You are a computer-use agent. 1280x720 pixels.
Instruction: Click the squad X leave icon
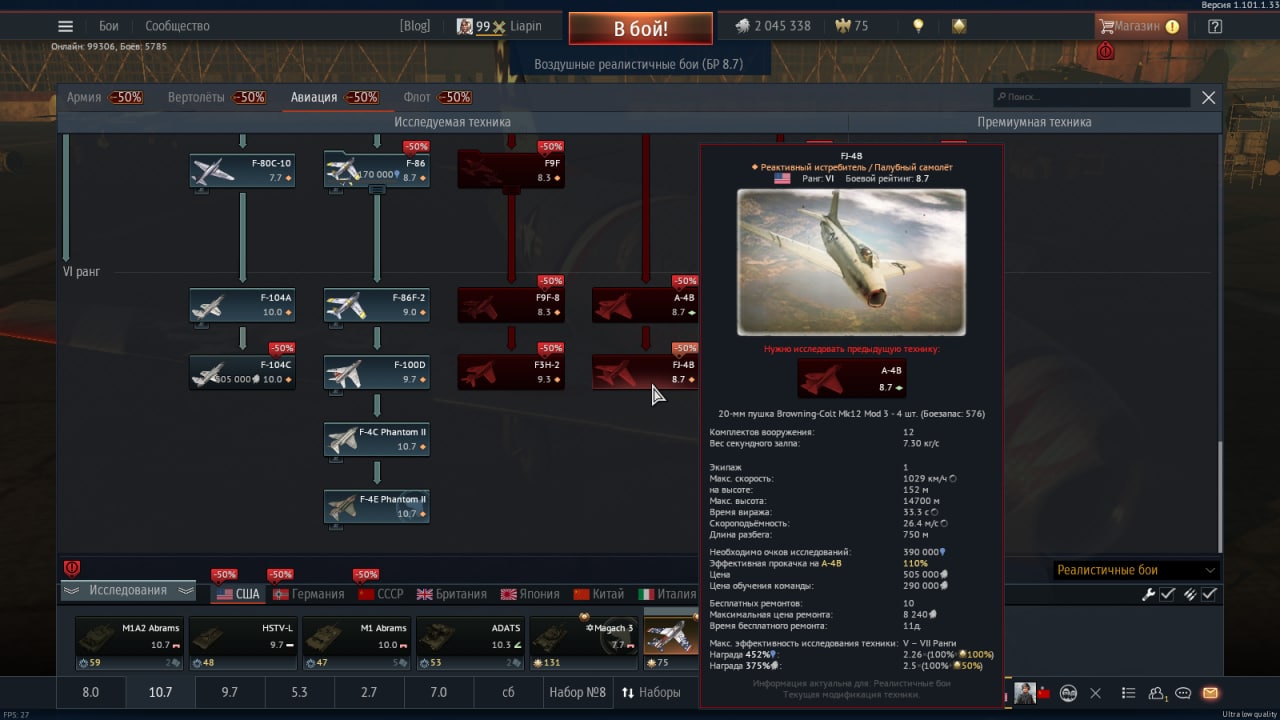1095,693
